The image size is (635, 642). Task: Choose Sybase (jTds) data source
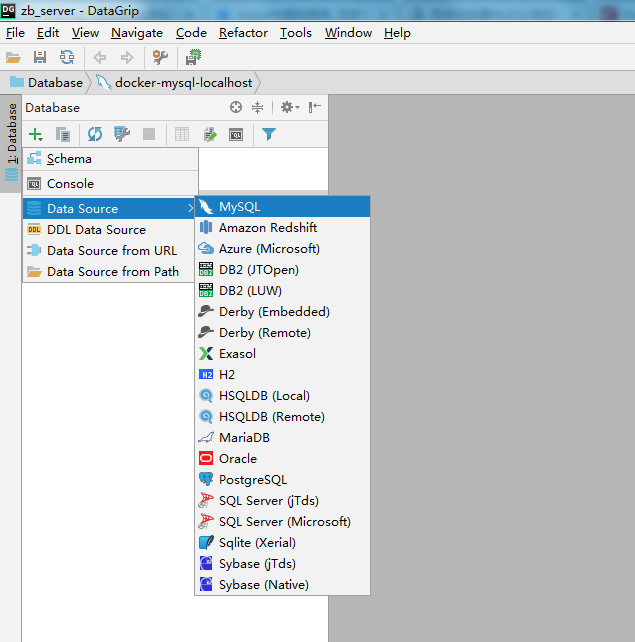pyautogui.click(x=282, y=563)
